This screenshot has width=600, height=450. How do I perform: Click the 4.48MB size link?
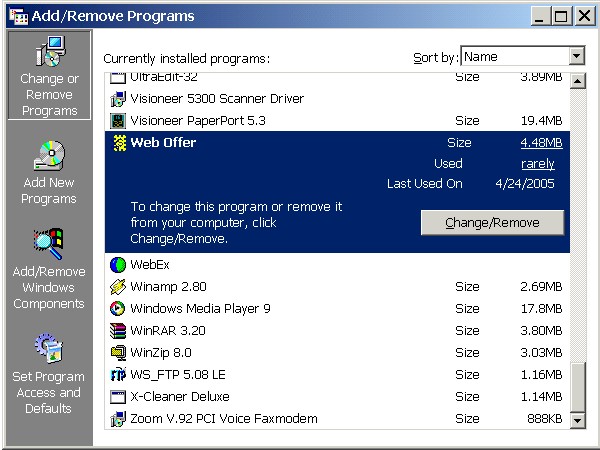click(x=541, y=143)
